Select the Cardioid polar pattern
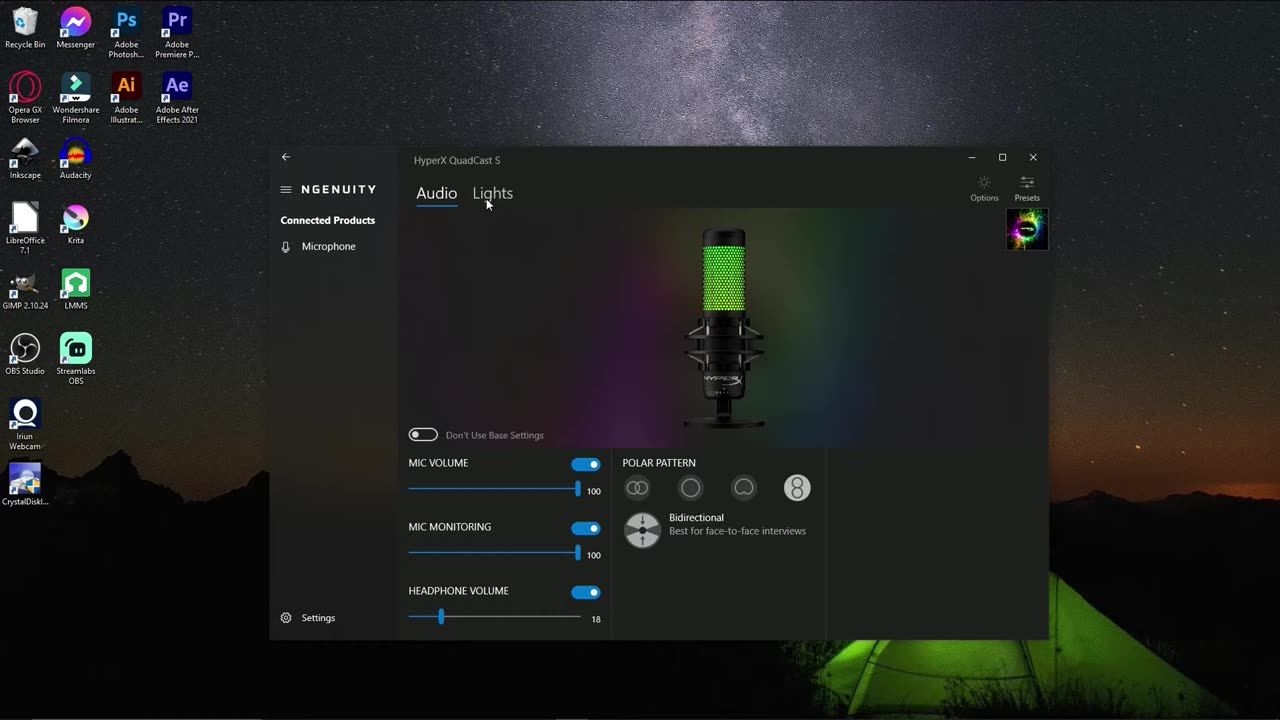The height and width of the screenshot is (720, 1280). coord(744,488)
